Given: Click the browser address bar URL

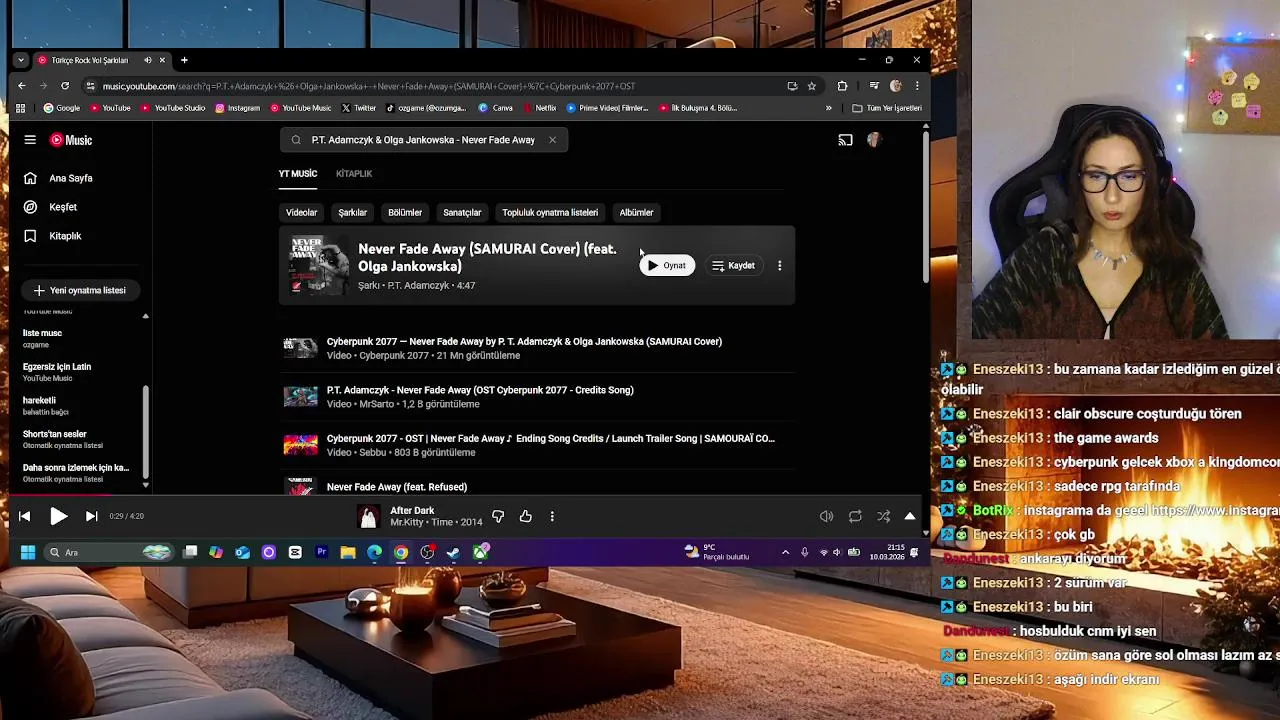Looking at the screenshot, I should pyautogui.click(x=368, y=86).
